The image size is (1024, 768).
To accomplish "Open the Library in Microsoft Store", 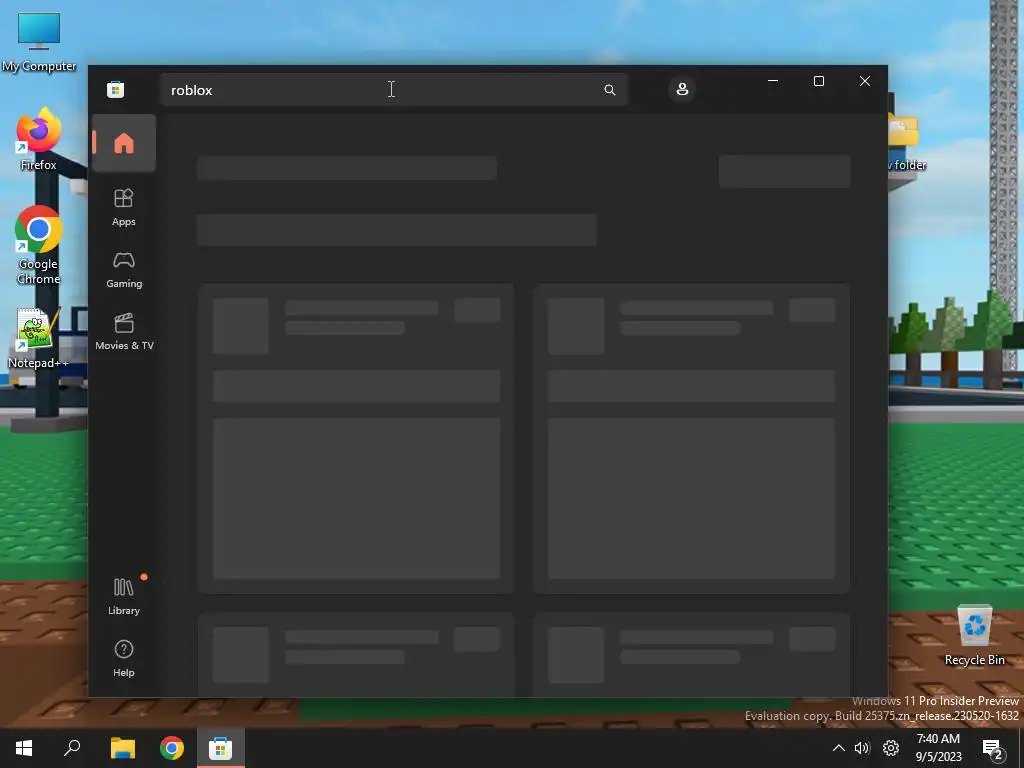I will [124, 596].
